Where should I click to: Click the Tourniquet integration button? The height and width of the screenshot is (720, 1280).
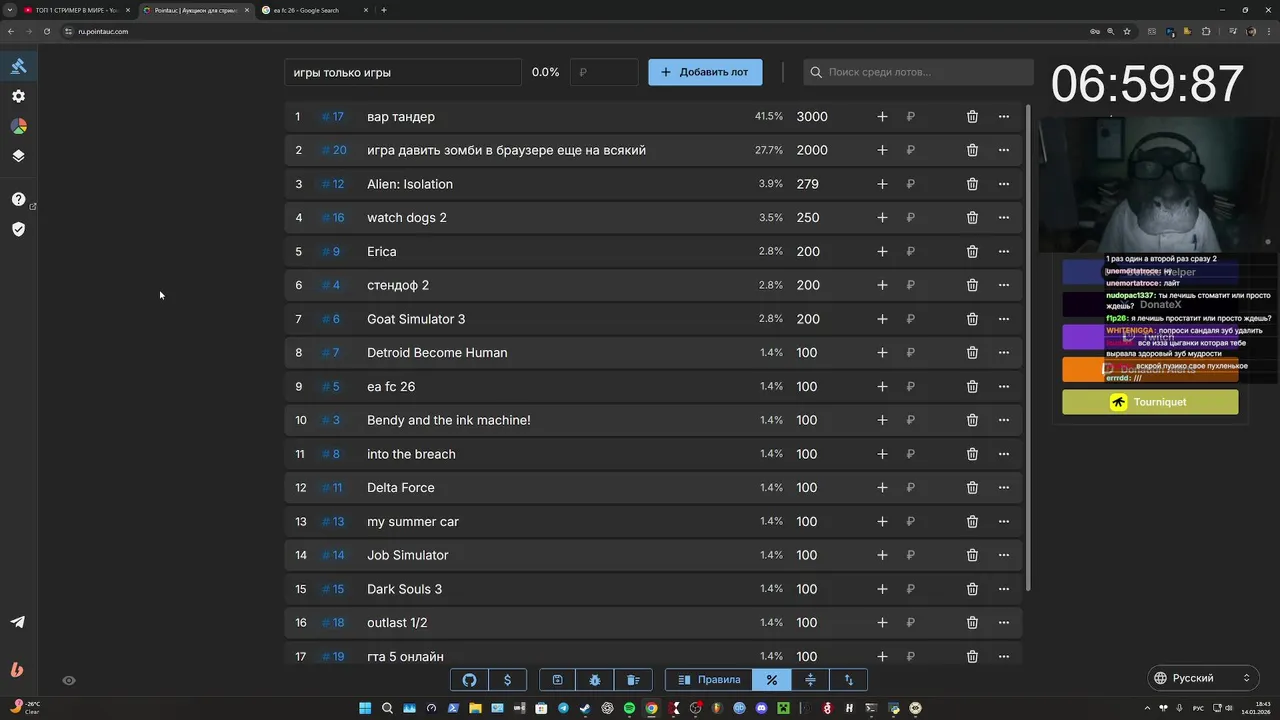[1150, 402]
